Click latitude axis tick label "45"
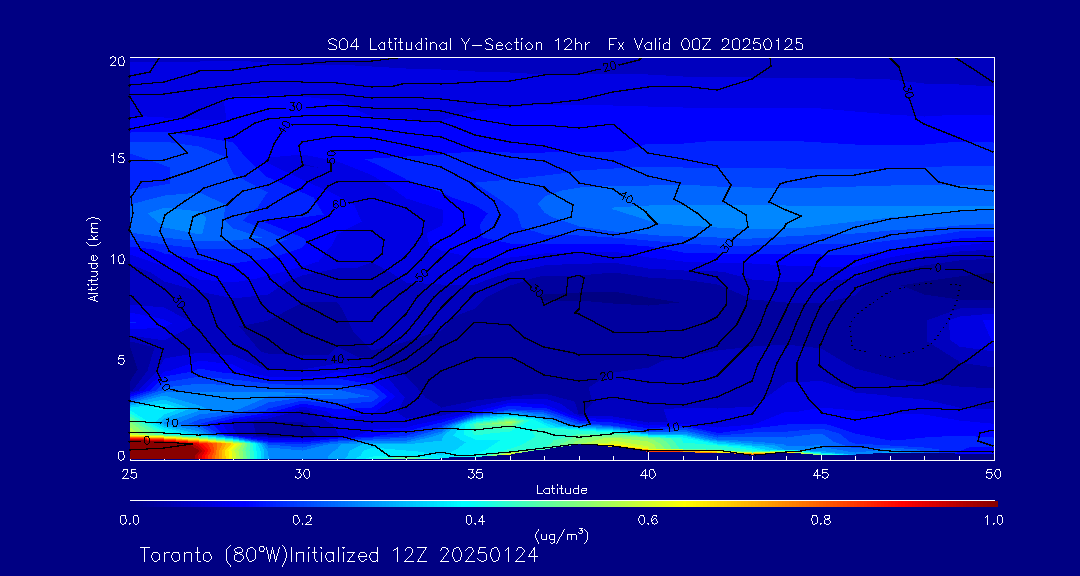1080x576 pixels. [820, 473]
